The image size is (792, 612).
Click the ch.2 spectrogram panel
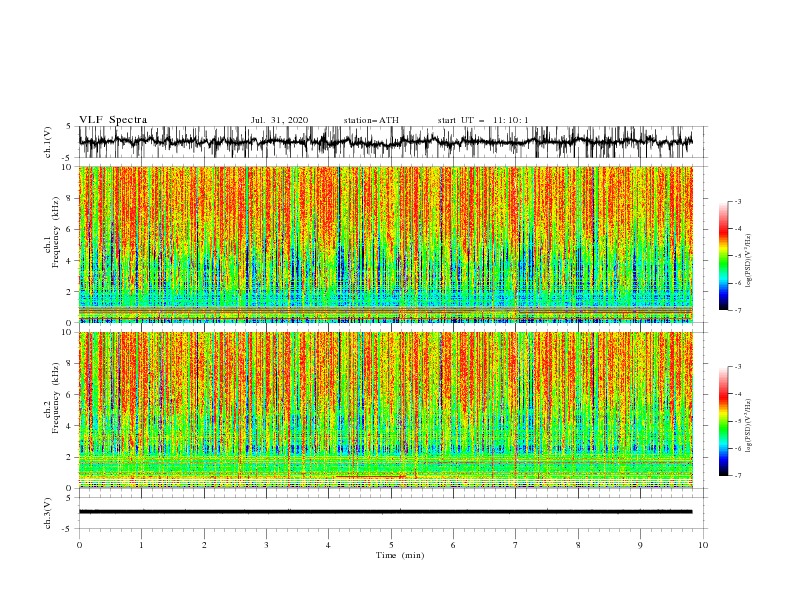[x=385, y=410]
